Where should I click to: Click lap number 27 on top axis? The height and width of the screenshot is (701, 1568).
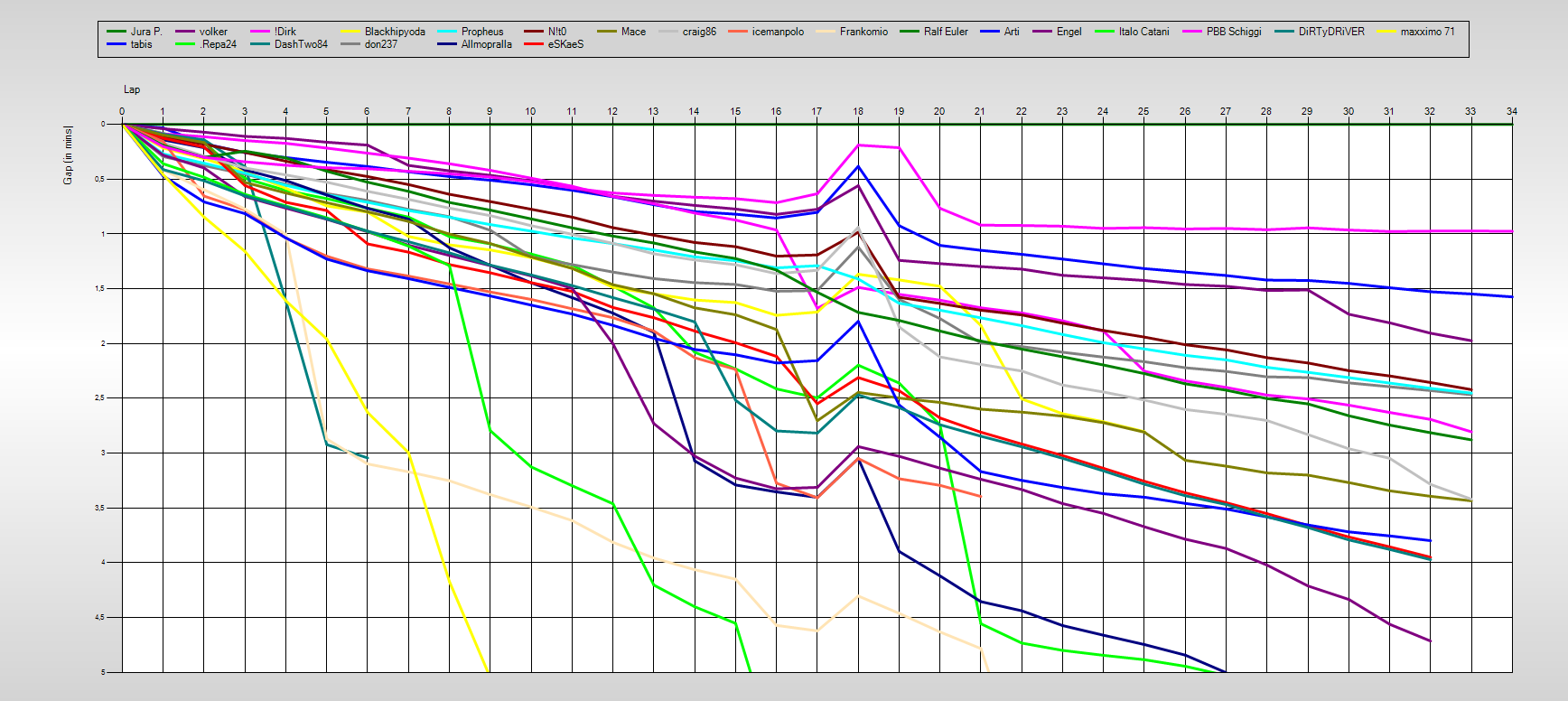coord(1226,112)
